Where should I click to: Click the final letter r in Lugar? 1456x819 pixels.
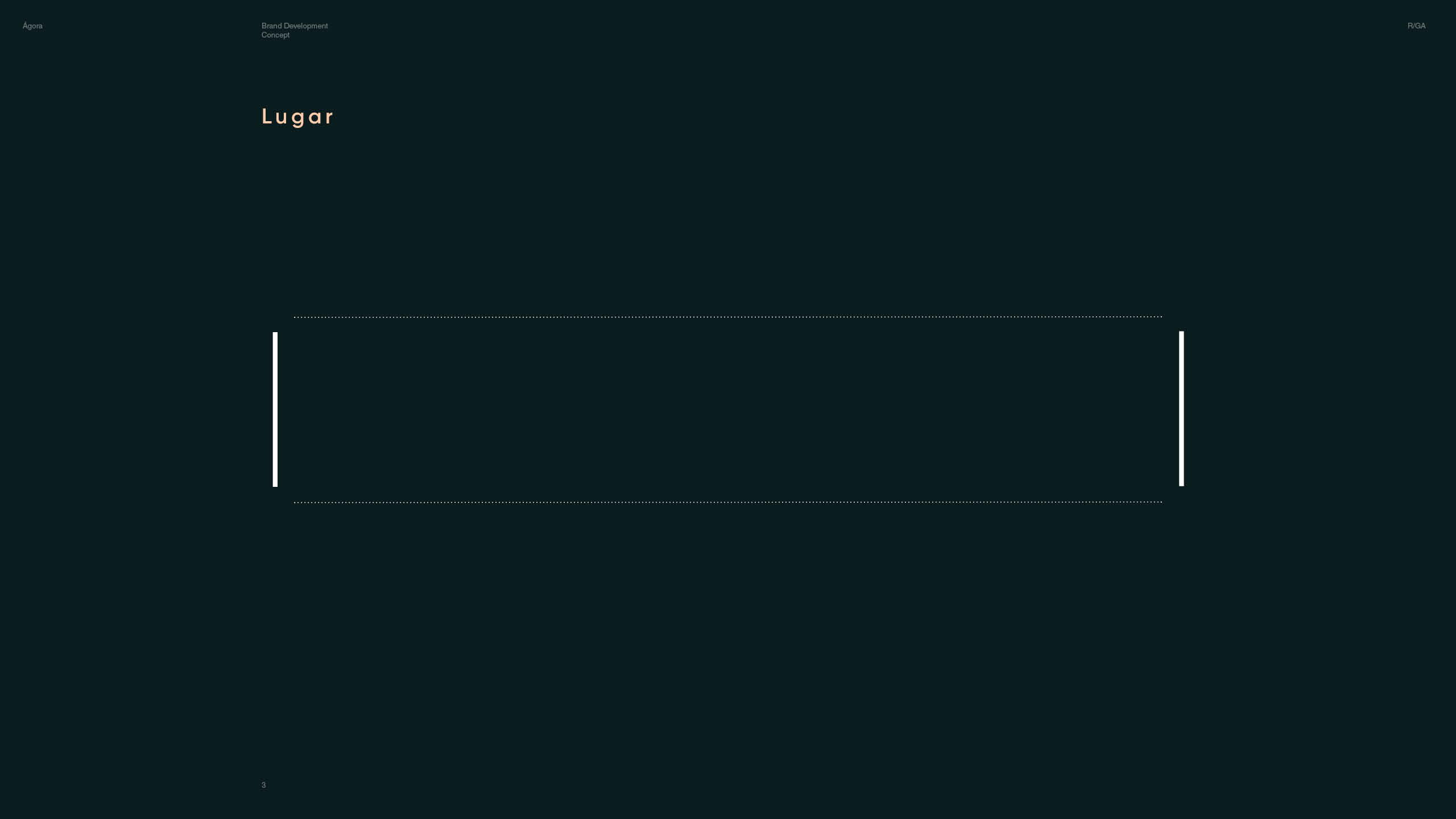click(x=329, y=118)
